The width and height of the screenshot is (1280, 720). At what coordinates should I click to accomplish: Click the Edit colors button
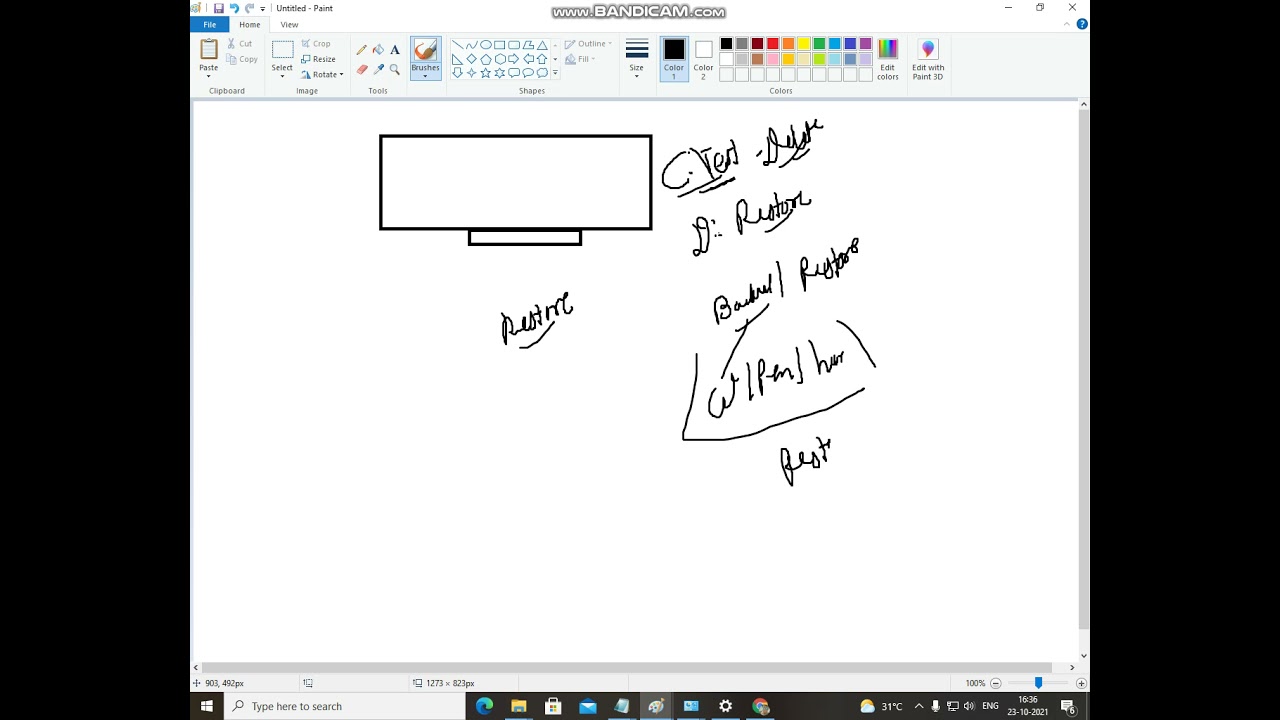point(887,59)
